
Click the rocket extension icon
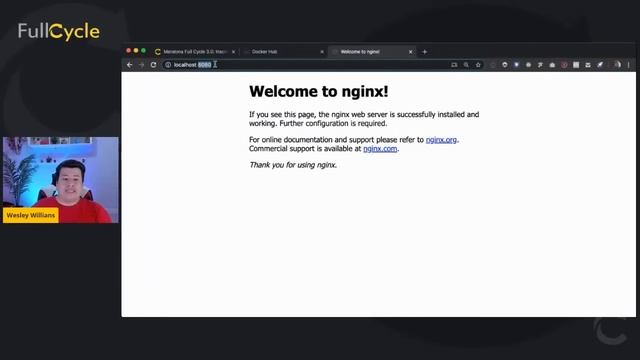click(x=600, y=65)
